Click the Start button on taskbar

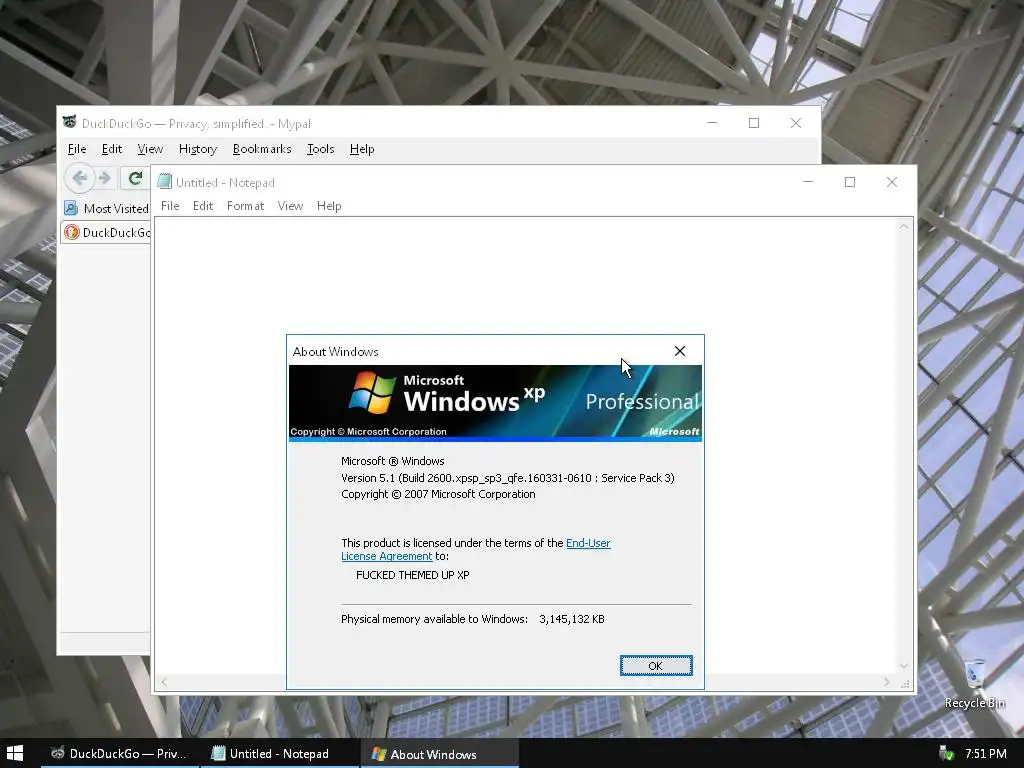click(14, 754)
